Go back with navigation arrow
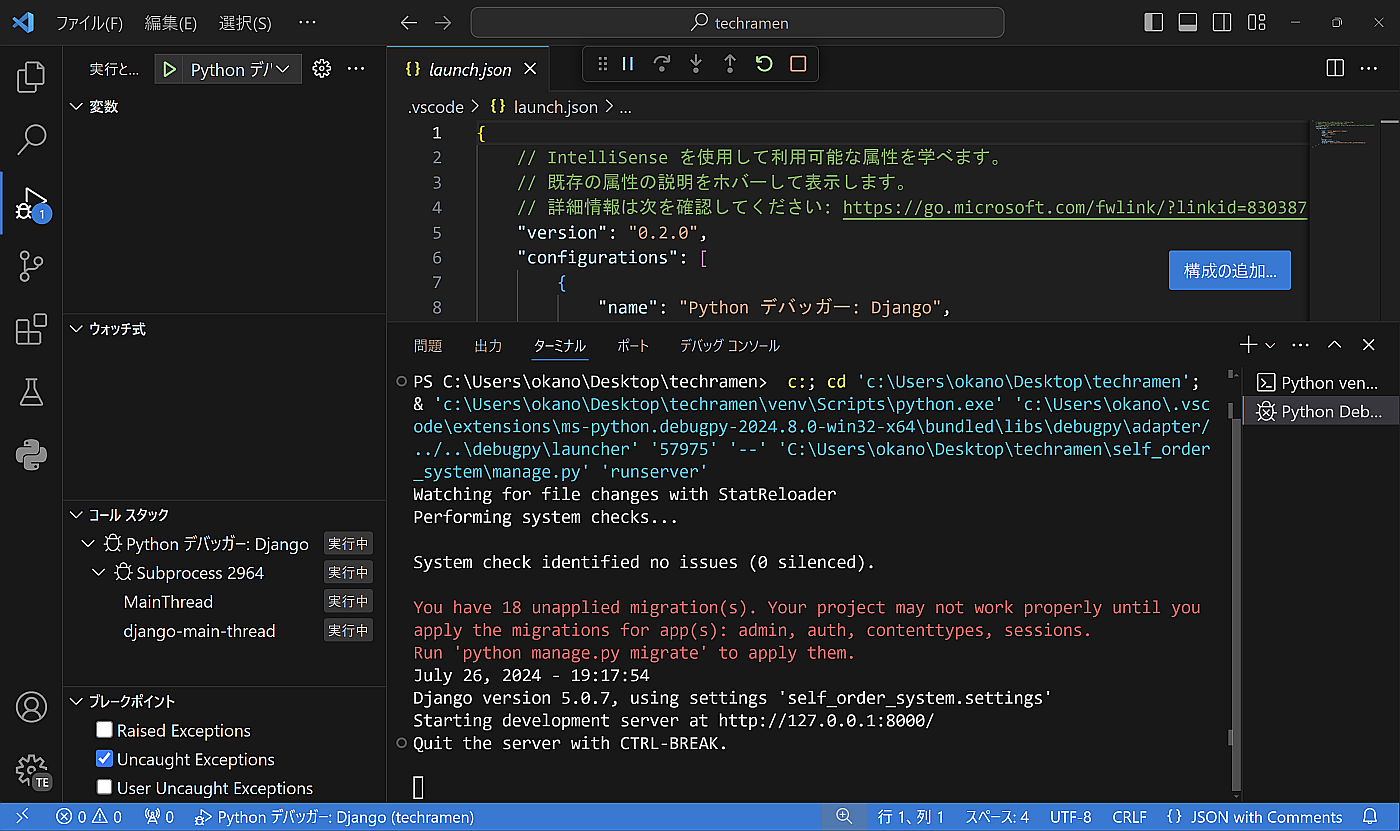1400x831 pixels. point(408,22)
